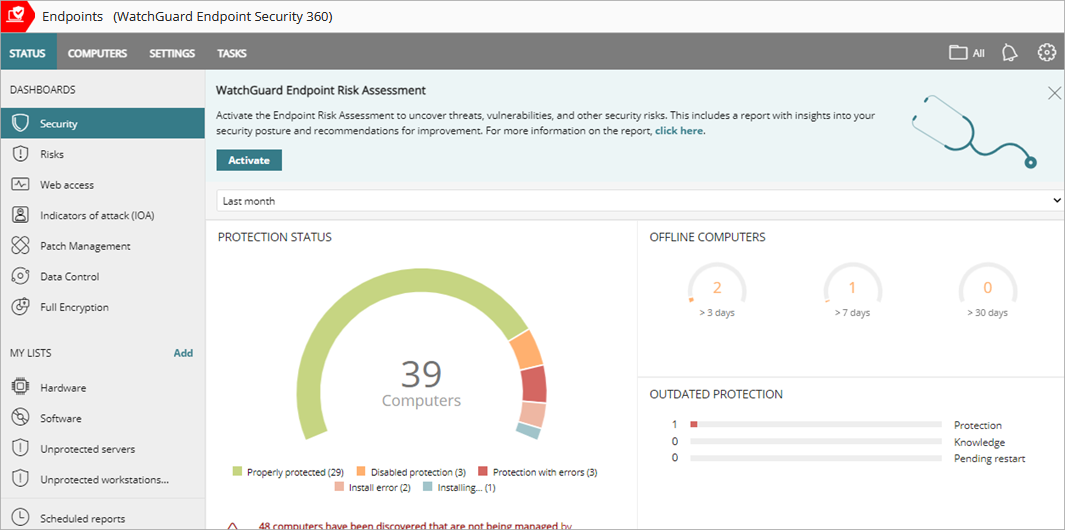Screen dimensions: 1065x530
Task: Click the Pending restart progress bar
Action: [816, 458]
